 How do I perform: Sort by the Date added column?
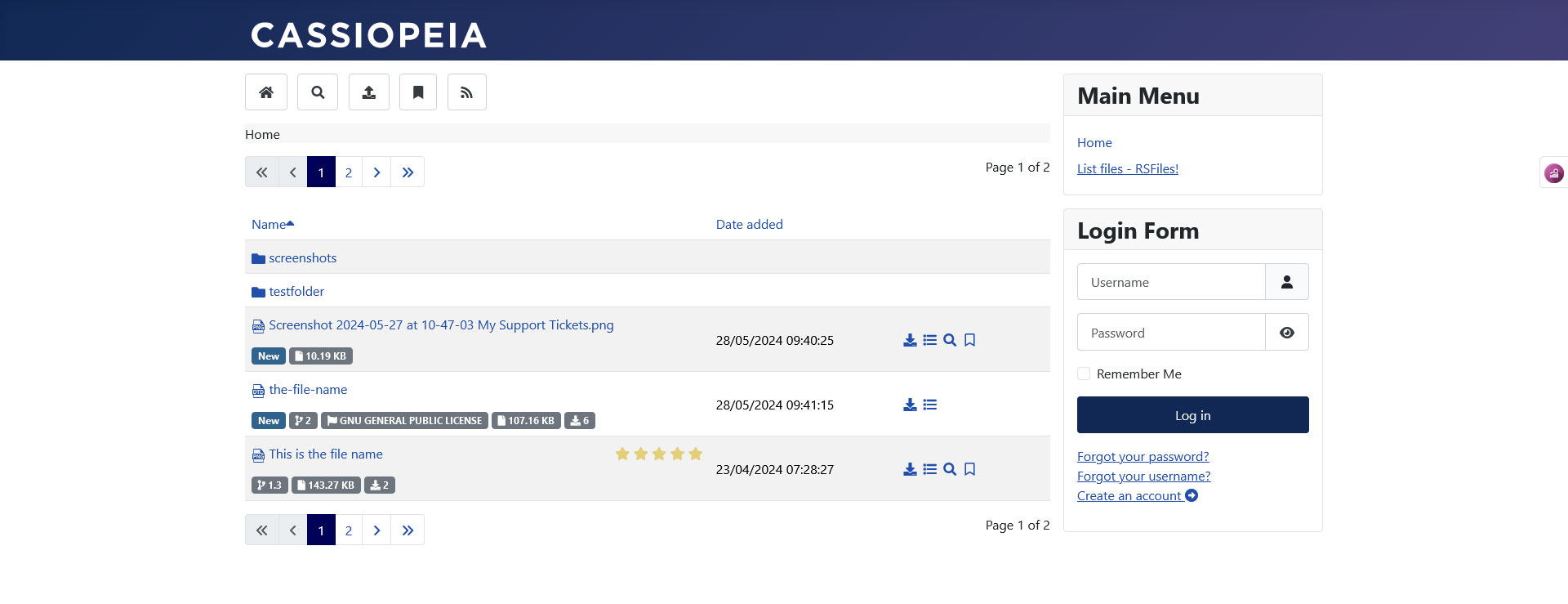click(749, 224)
